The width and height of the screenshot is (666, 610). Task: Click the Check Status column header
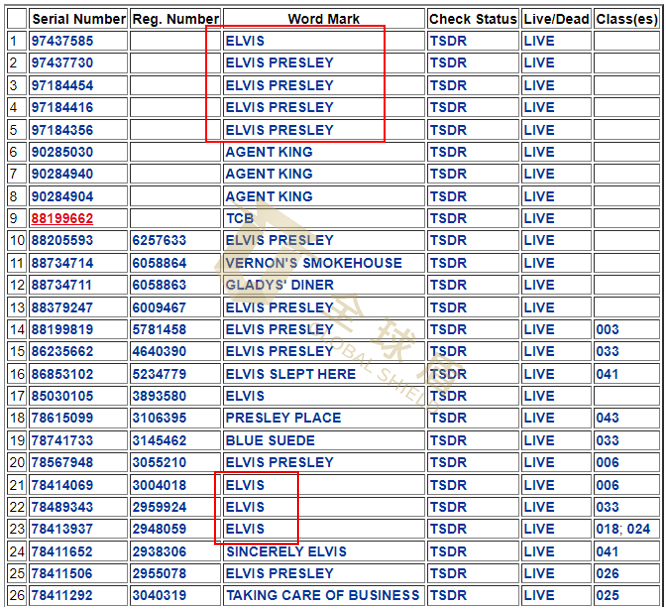point(473,19)
